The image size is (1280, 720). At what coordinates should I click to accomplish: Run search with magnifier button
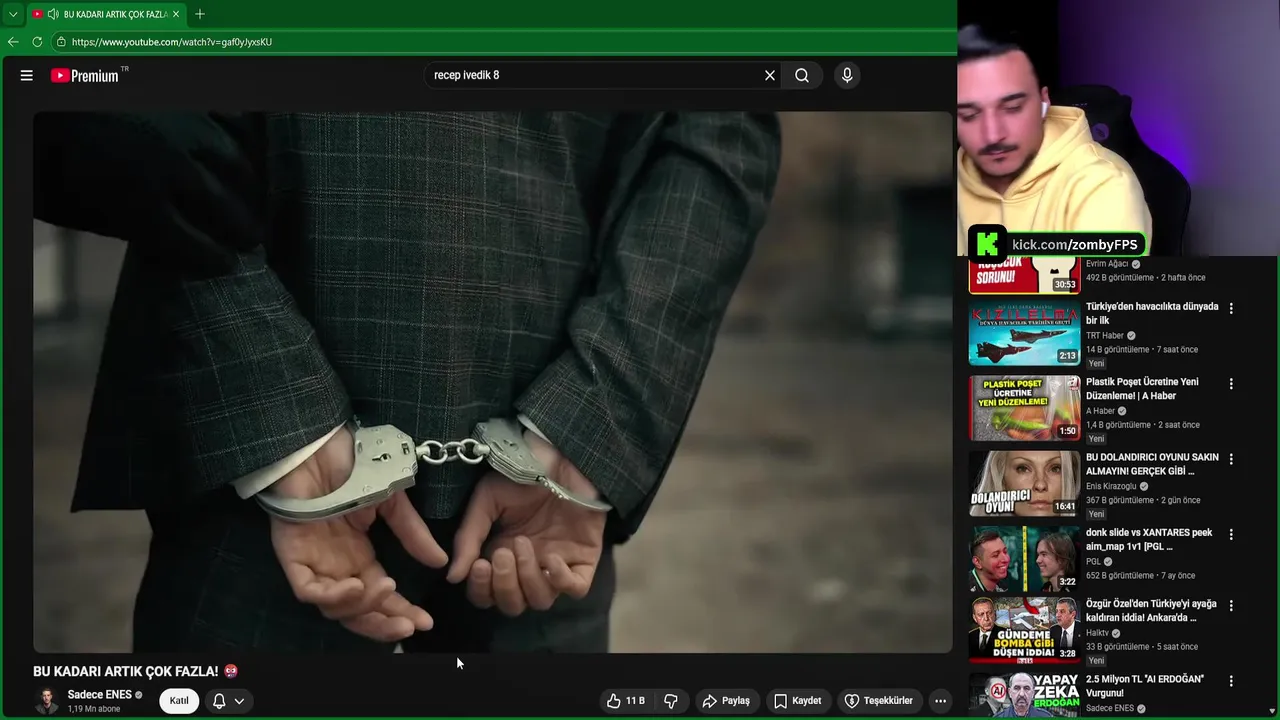coord(802,75)
